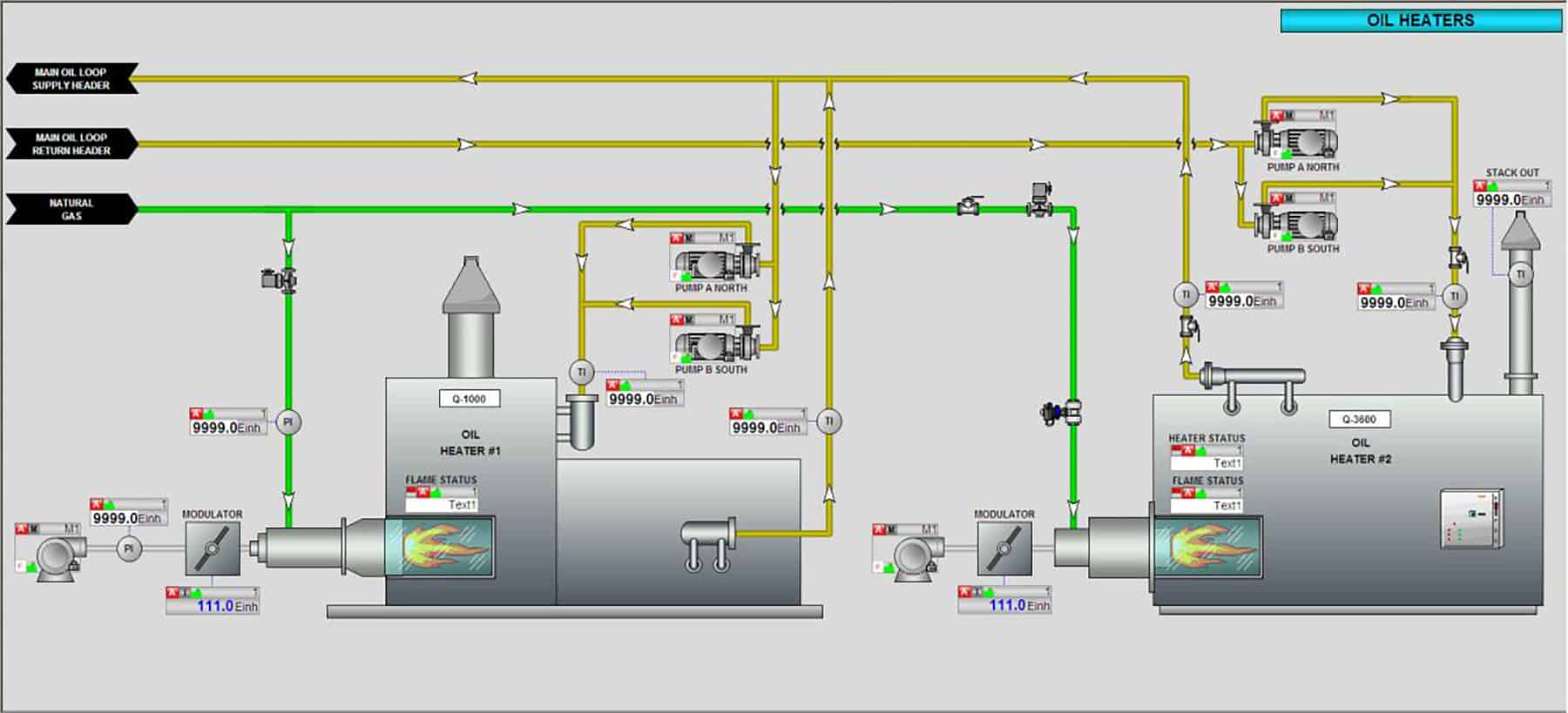Open the Heater #2 modulator damper icon
This screenshot has width=1568, height=713.
click(1004, 548)
